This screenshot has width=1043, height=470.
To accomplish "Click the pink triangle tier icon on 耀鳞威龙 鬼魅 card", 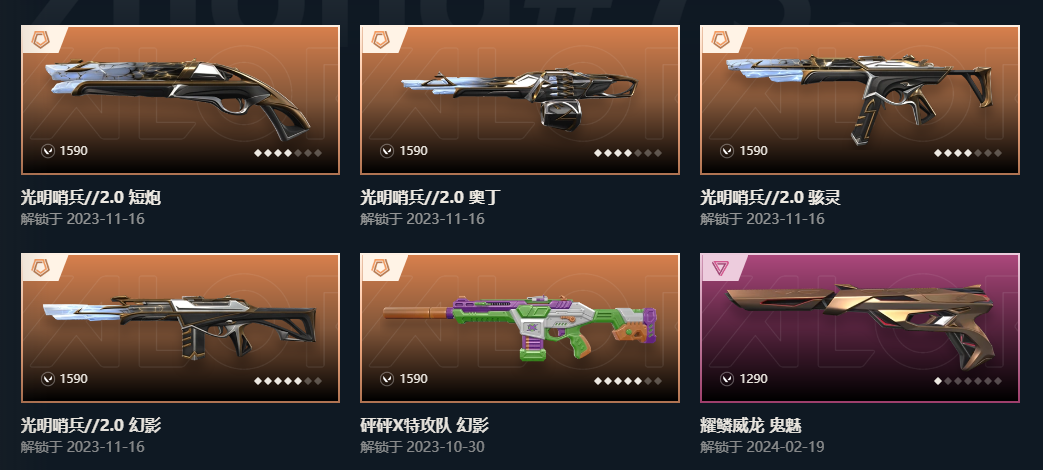I will [720, 268].
